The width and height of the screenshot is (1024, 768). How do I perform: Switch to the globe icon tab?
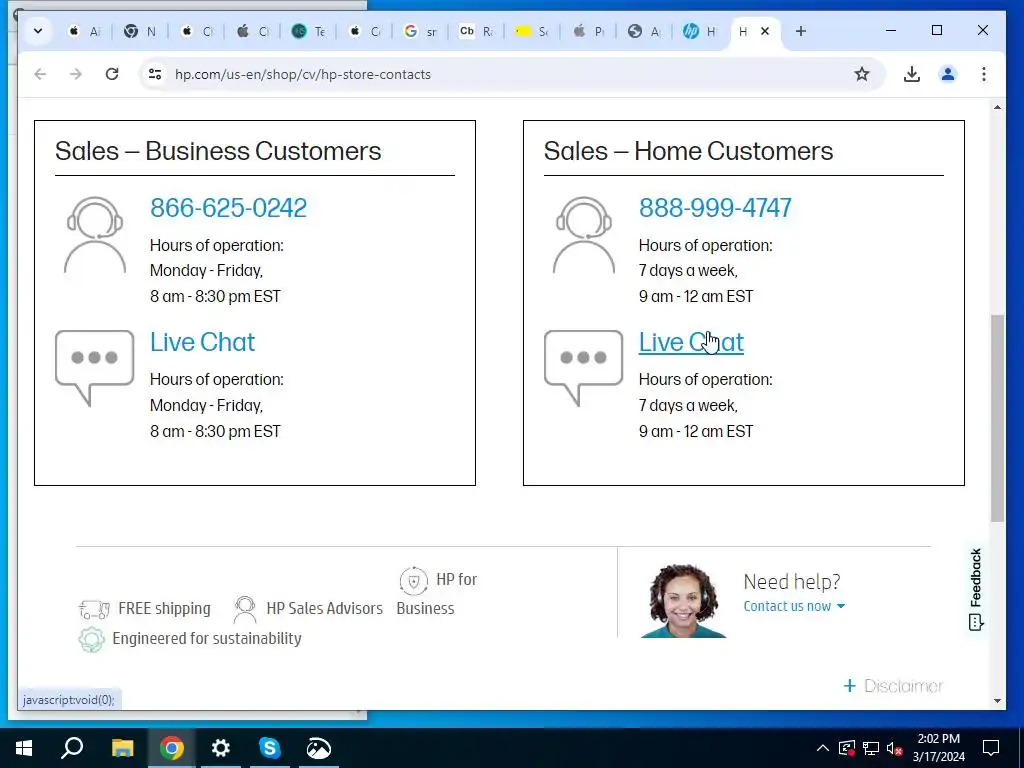[644, 31]
